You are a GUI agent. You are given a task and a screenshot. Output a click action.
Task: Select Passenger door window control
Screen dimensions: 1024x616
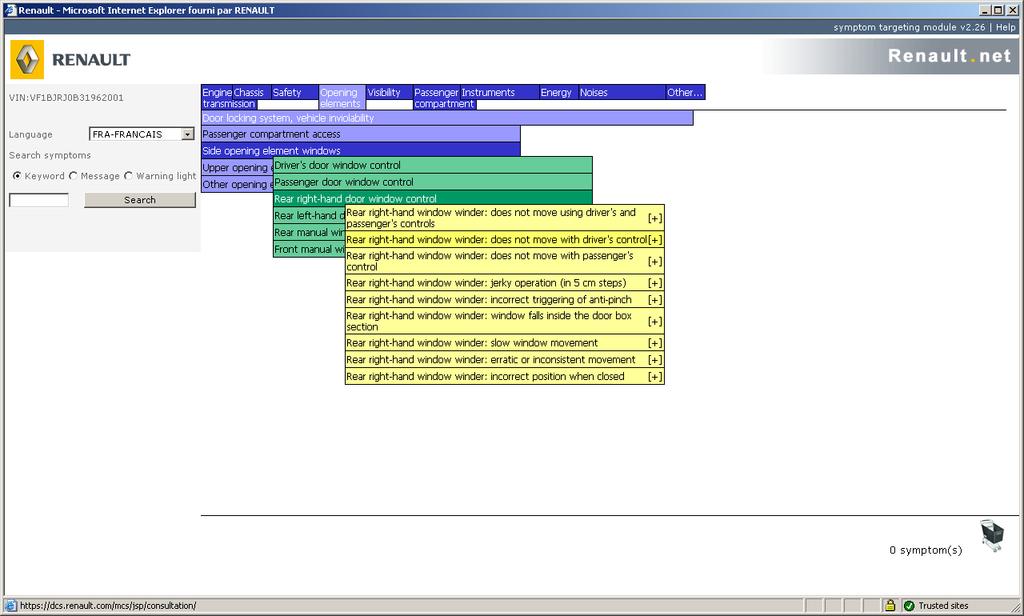(432, 182)
